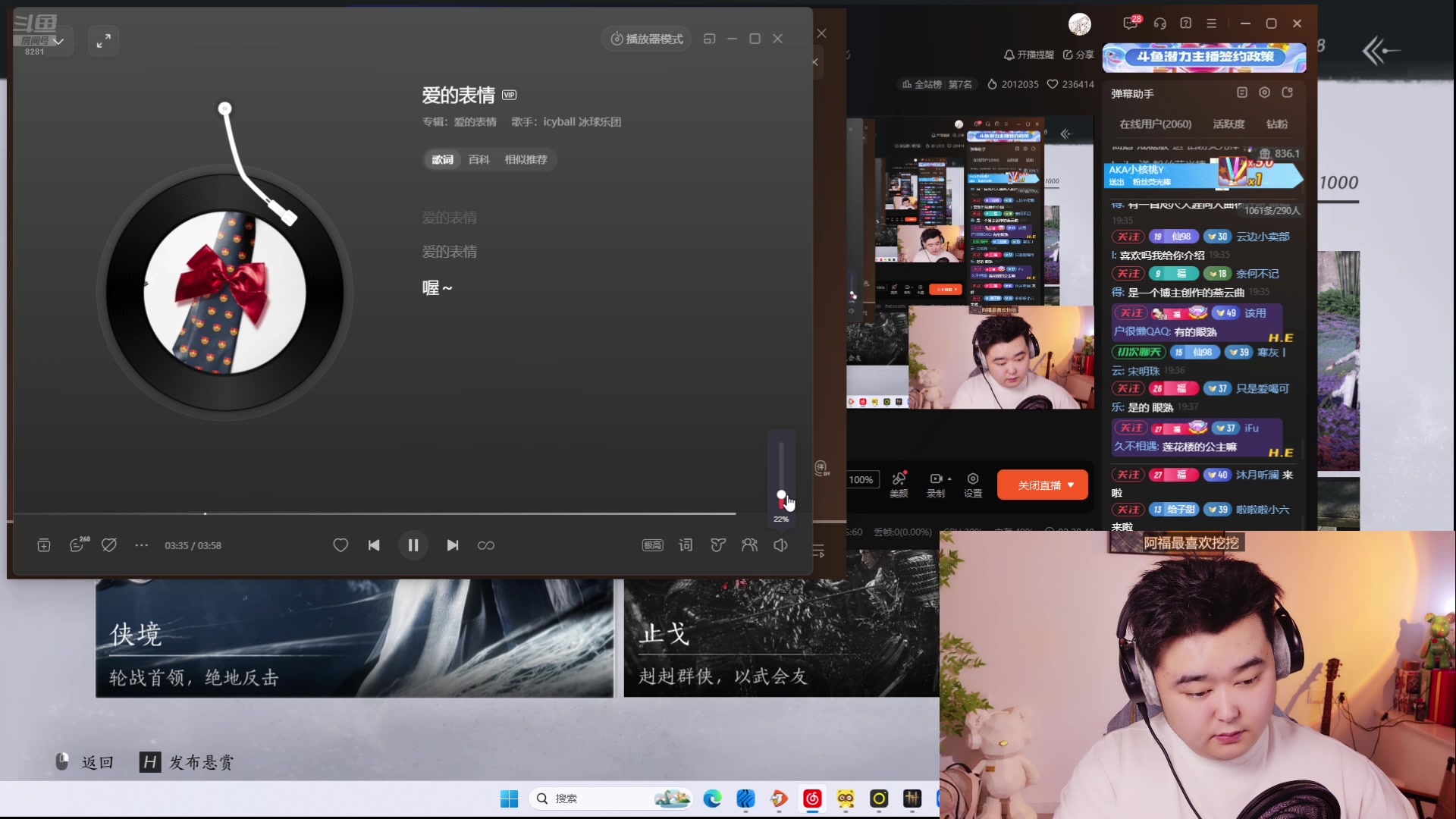The image size is (1456, 819).
Task: Expand the 关闭直播 dropdown arrow
Action: click(x=1070, y=485)
